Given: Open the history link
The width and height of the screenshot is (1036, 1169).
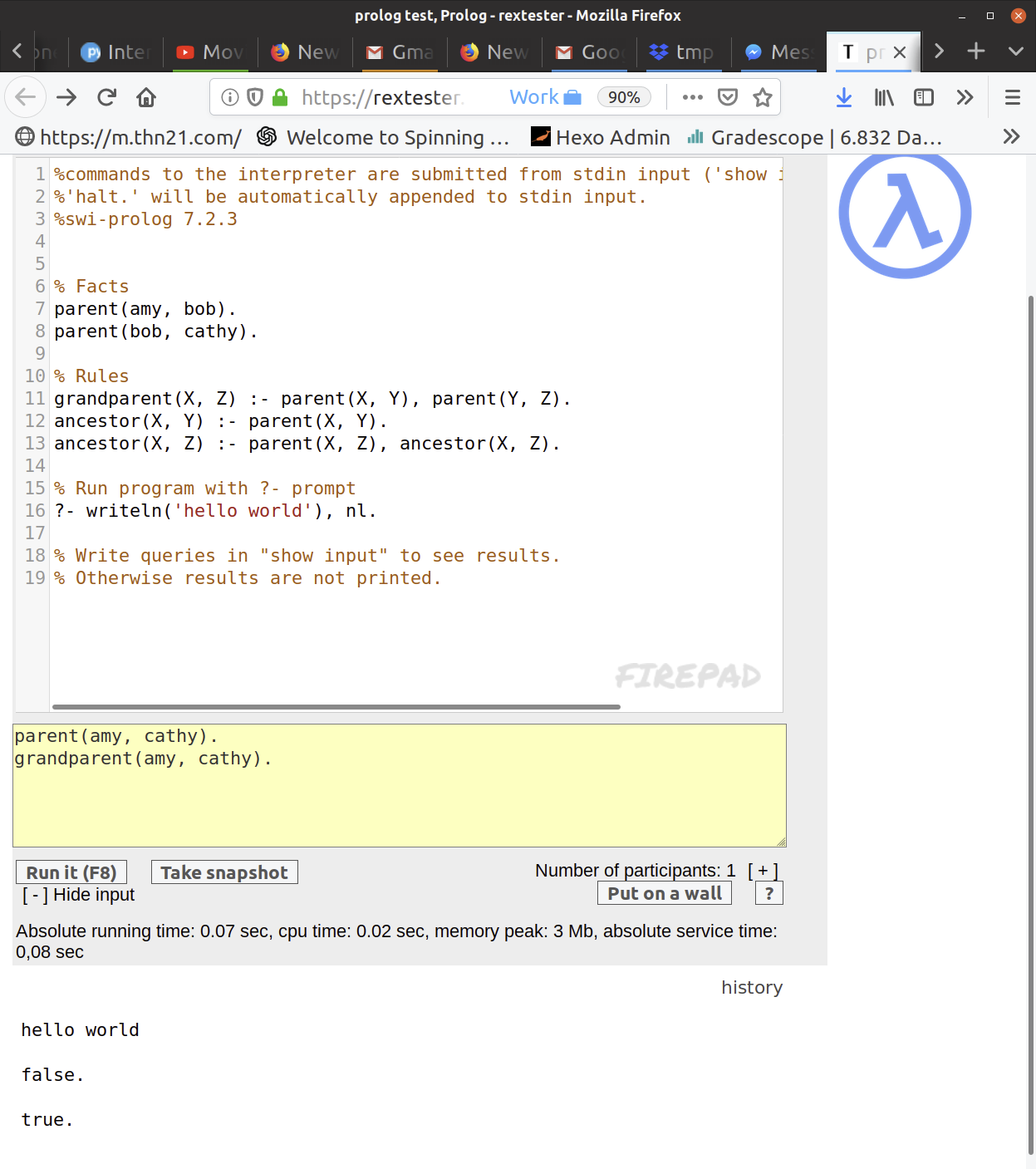Looking at the screenshot, I should pos(751,987).
